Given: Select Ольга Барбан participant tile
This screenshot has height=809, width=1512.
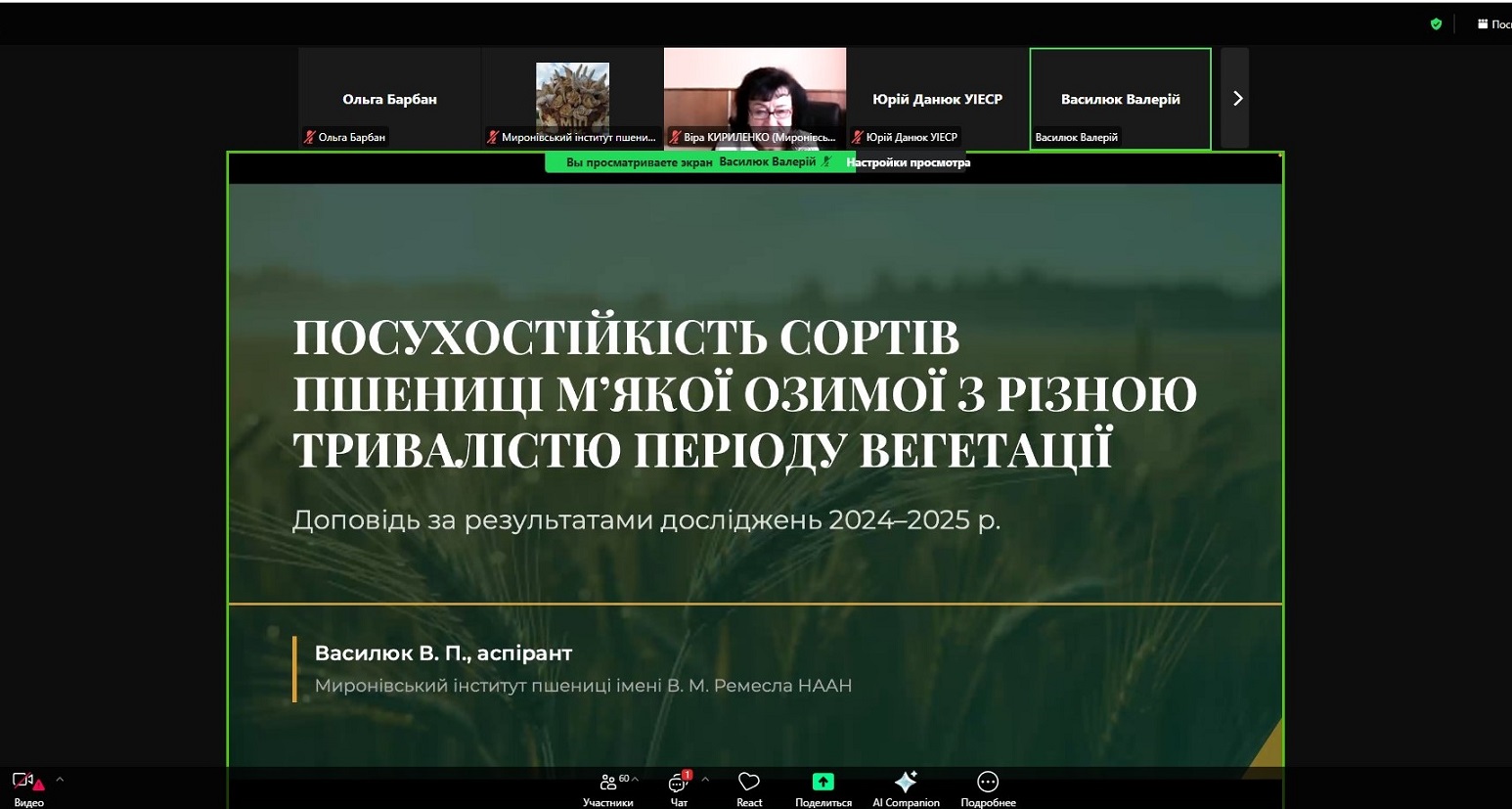Looking at the screenshot, I should tap(389, 98).
